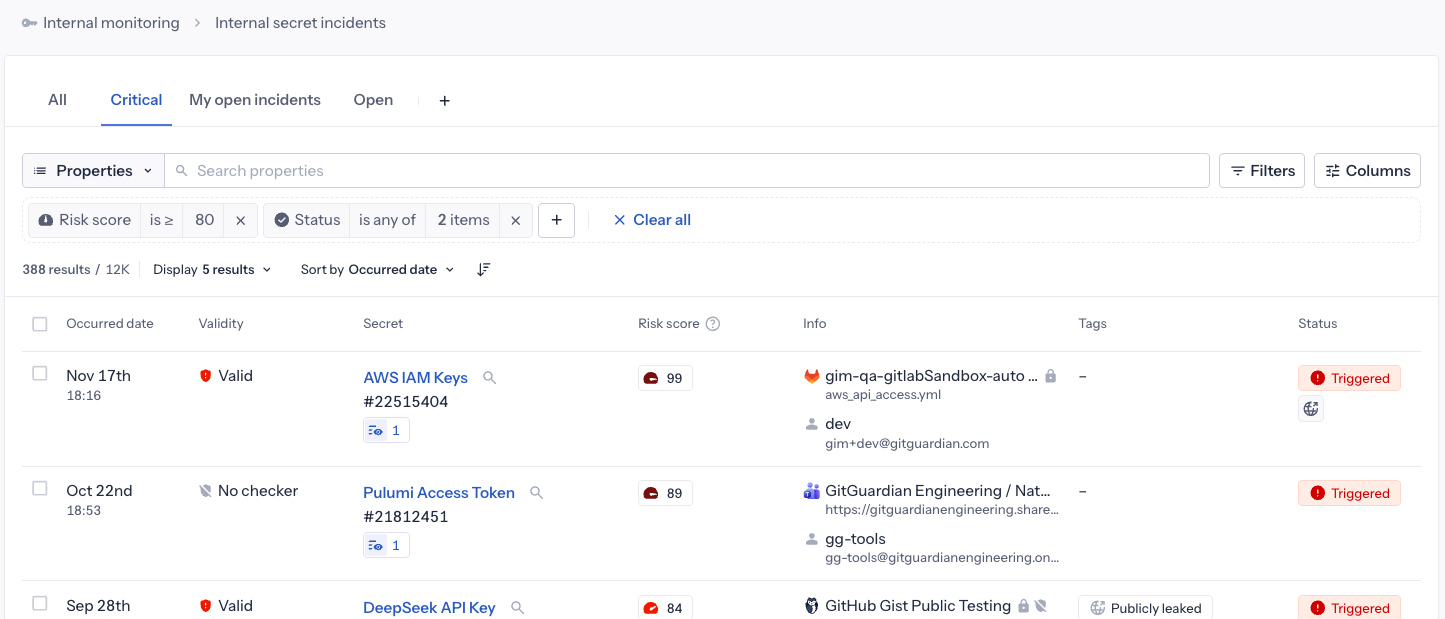
Task: Select the Sep 28th incident checkbox
Action: 40,603
